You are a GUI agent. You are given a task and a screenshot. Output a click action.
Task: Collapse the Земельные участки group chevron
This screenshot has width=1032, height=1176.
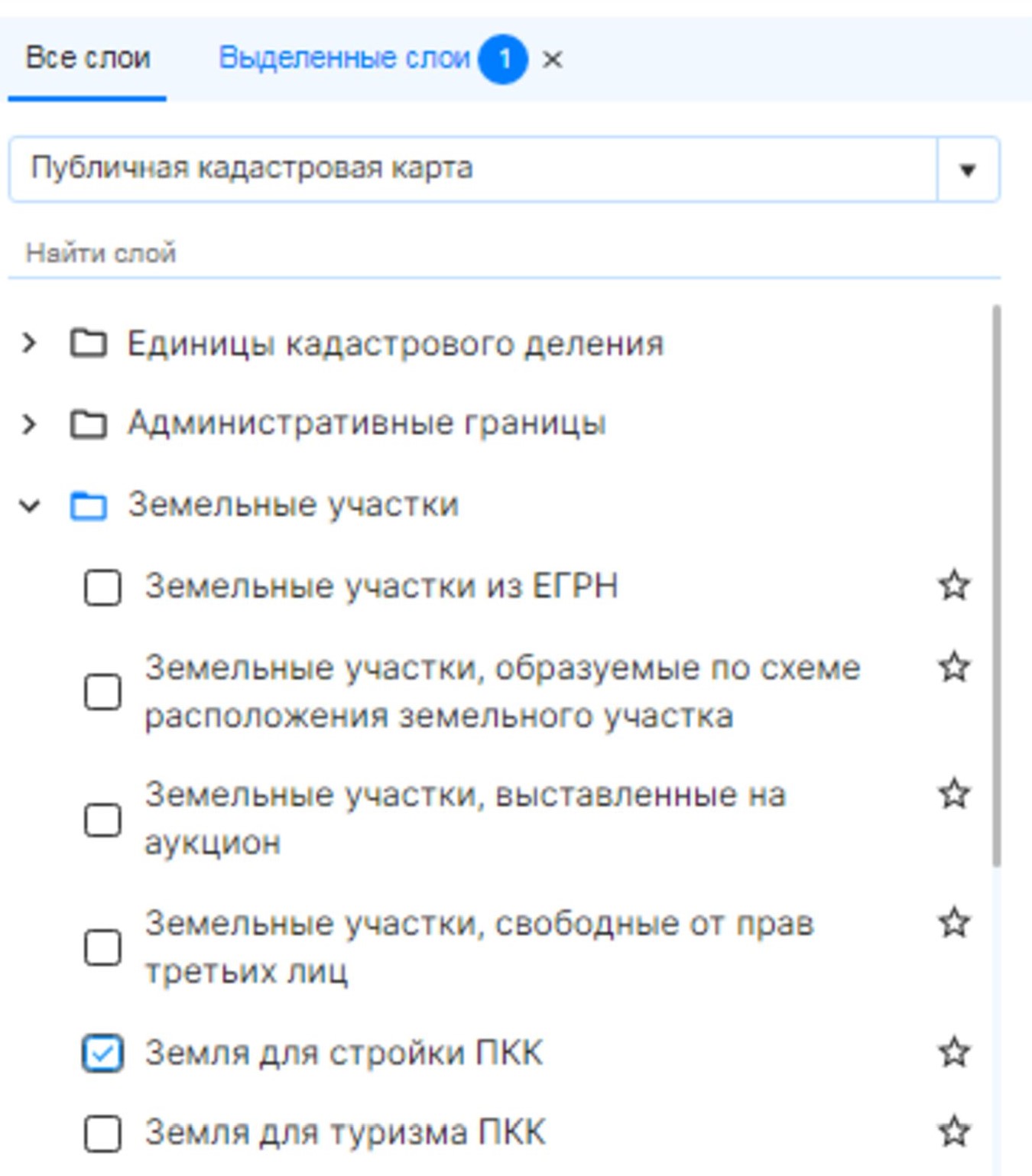[30, 505]
